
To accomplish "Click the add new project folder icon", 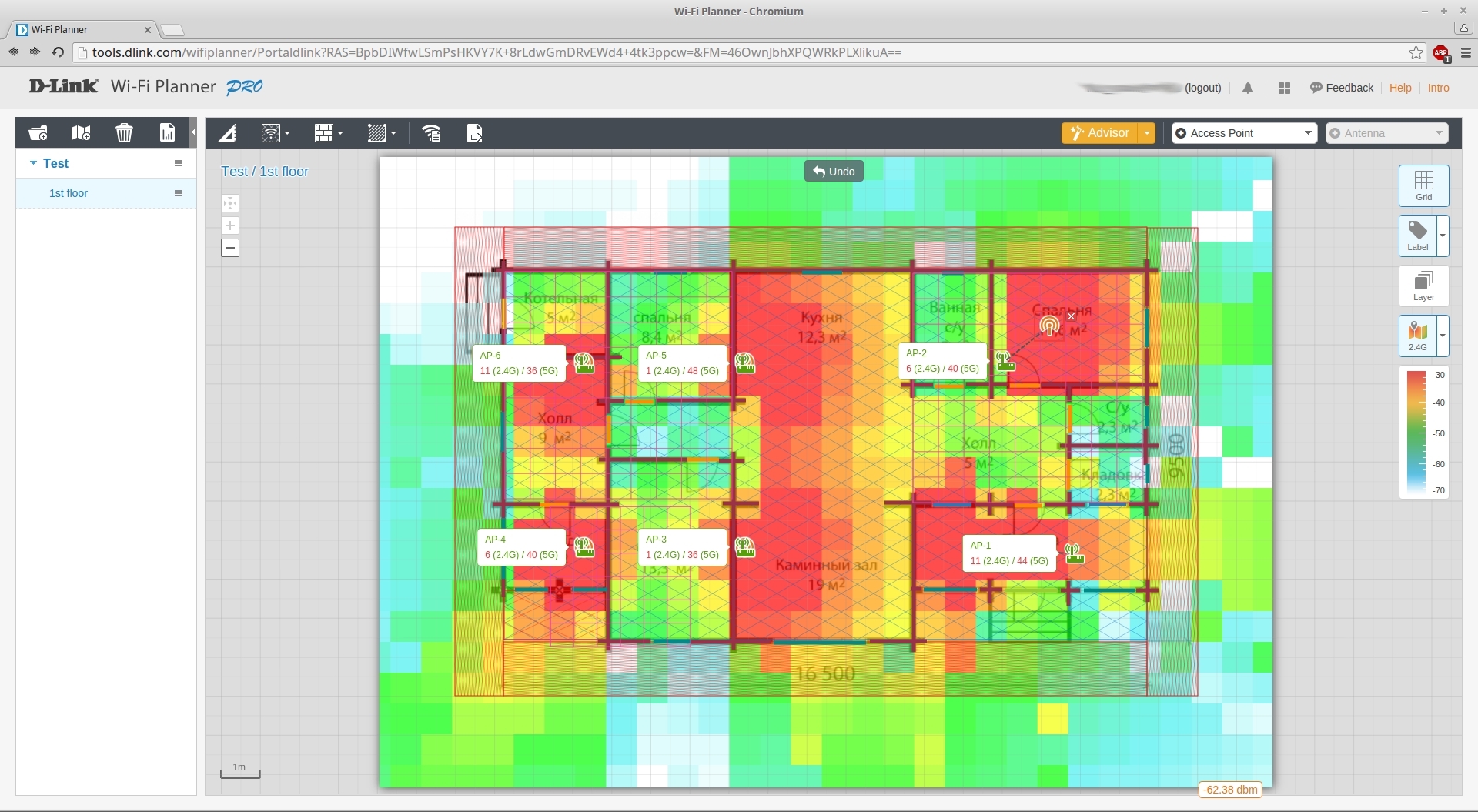I will point(38,133).
